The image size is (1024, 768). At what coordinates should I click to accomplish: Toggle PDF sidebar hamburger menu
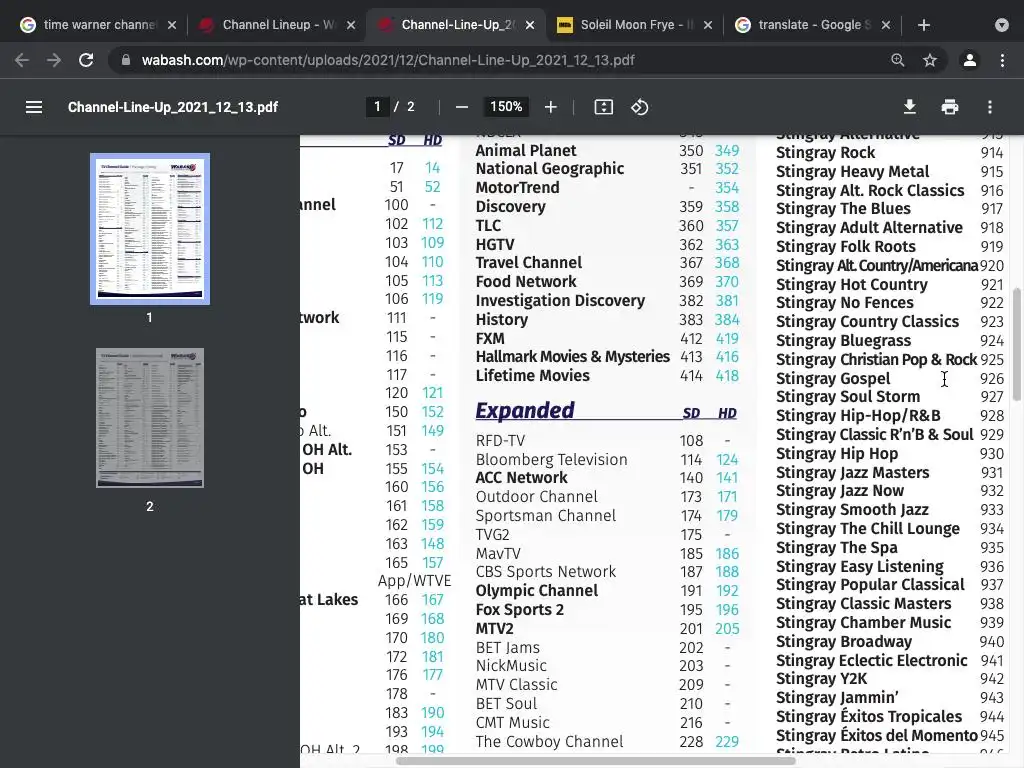(34, 107)
